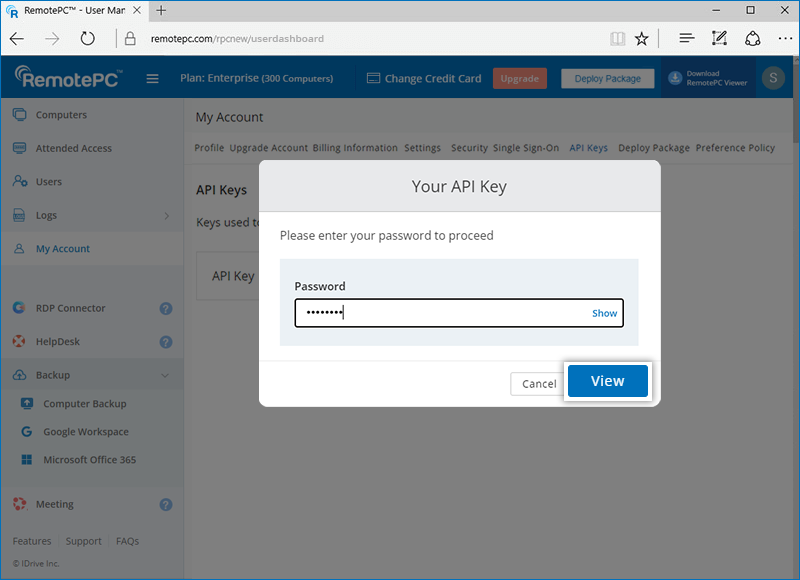Click the Password input field

click(440, 313)
